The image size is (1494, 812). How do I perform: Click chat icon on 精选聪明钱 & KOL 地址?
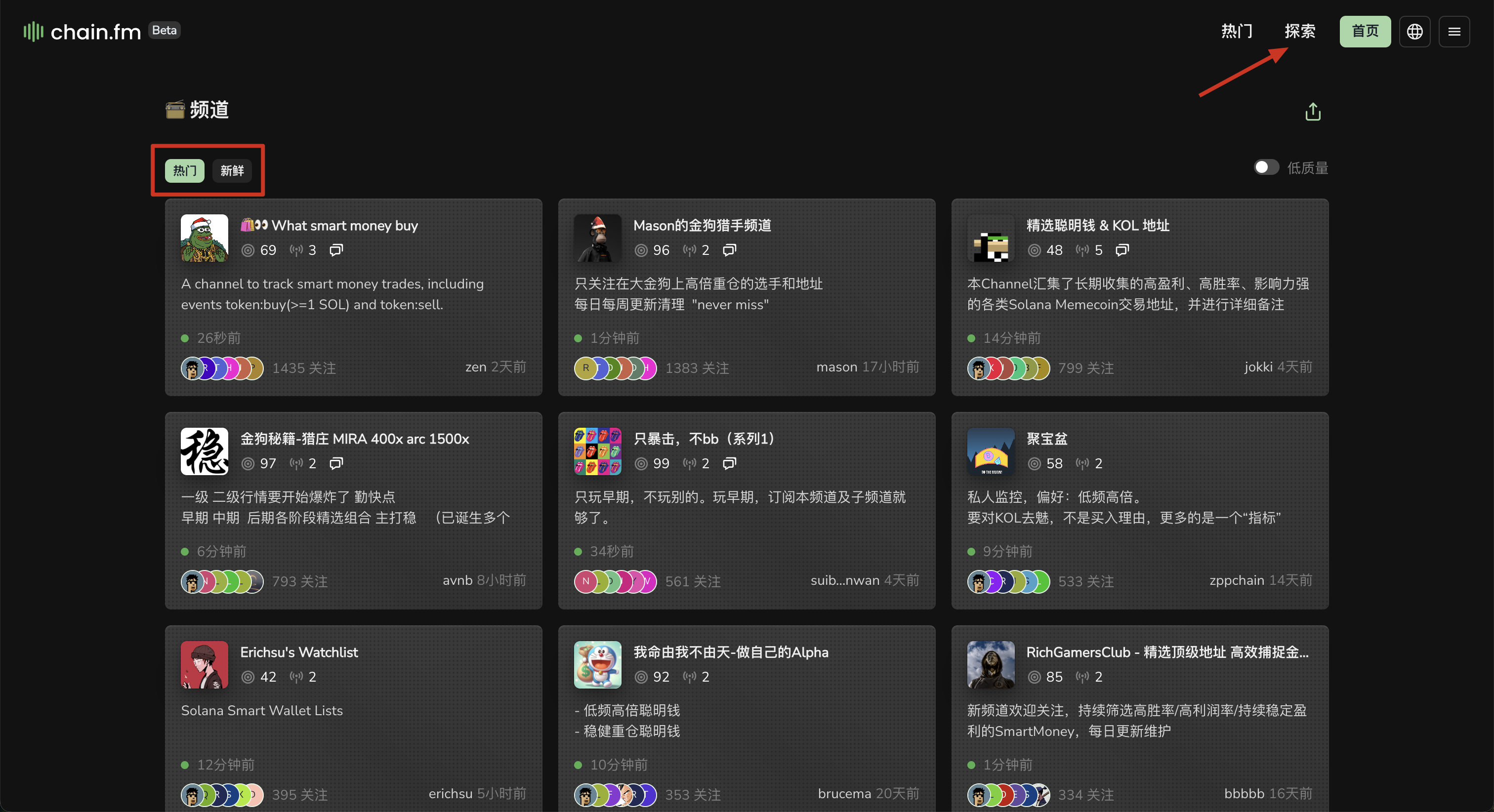coord(1122,250)
